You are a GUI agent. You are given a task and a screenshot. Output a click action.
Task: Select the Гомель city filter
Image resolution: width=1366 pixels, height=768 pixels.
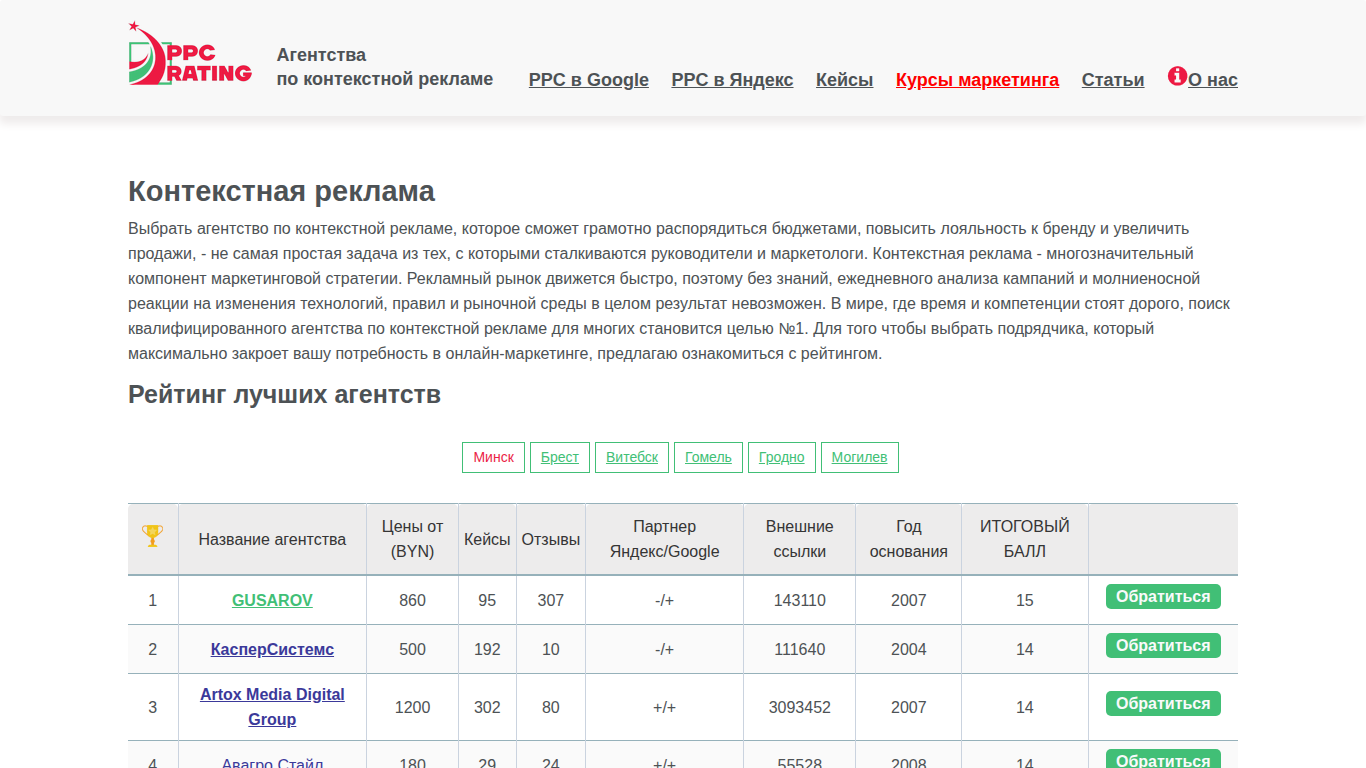(708, 457)
